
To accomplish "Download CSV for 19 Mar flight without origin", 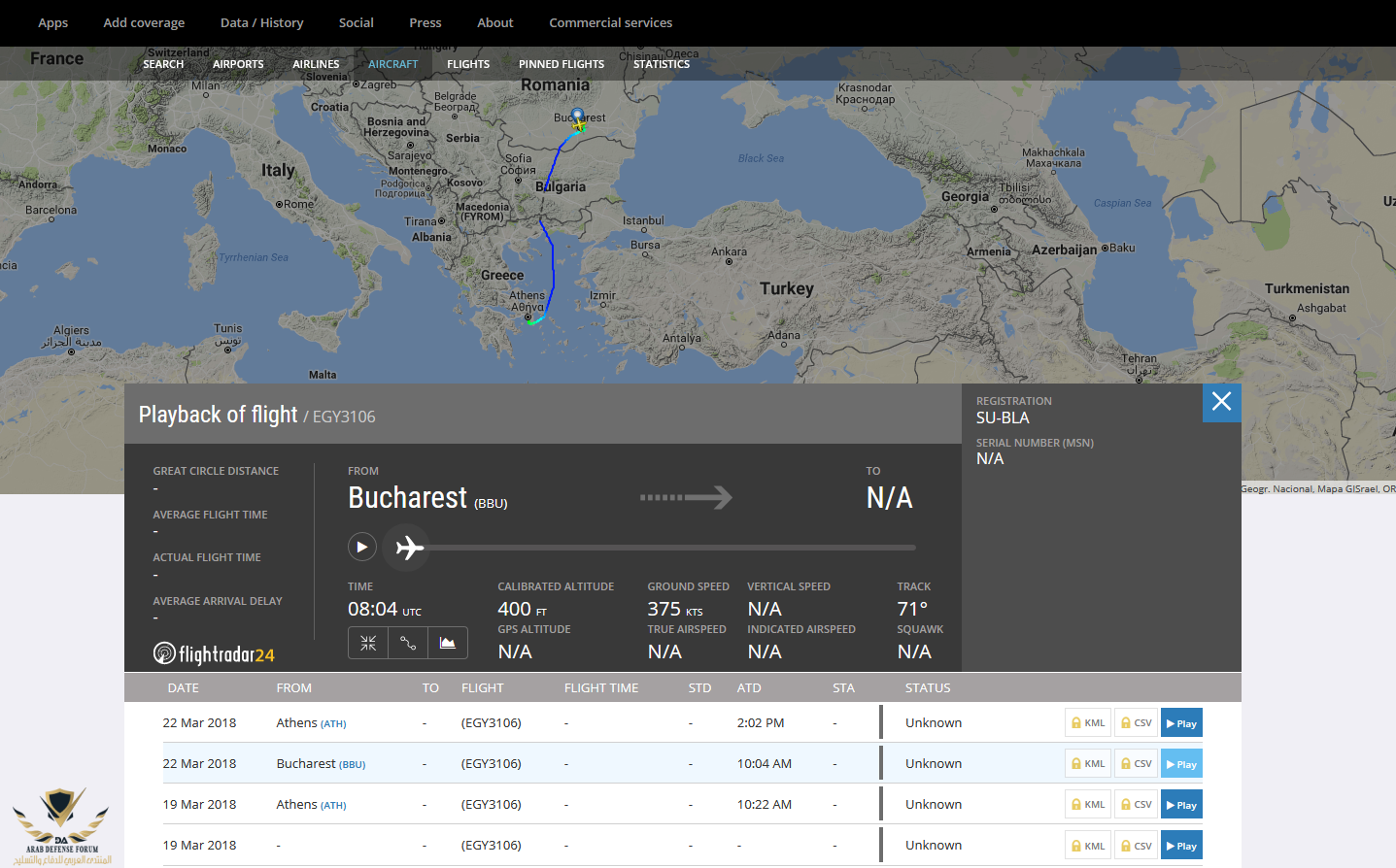I will (x=1136, y=846).
